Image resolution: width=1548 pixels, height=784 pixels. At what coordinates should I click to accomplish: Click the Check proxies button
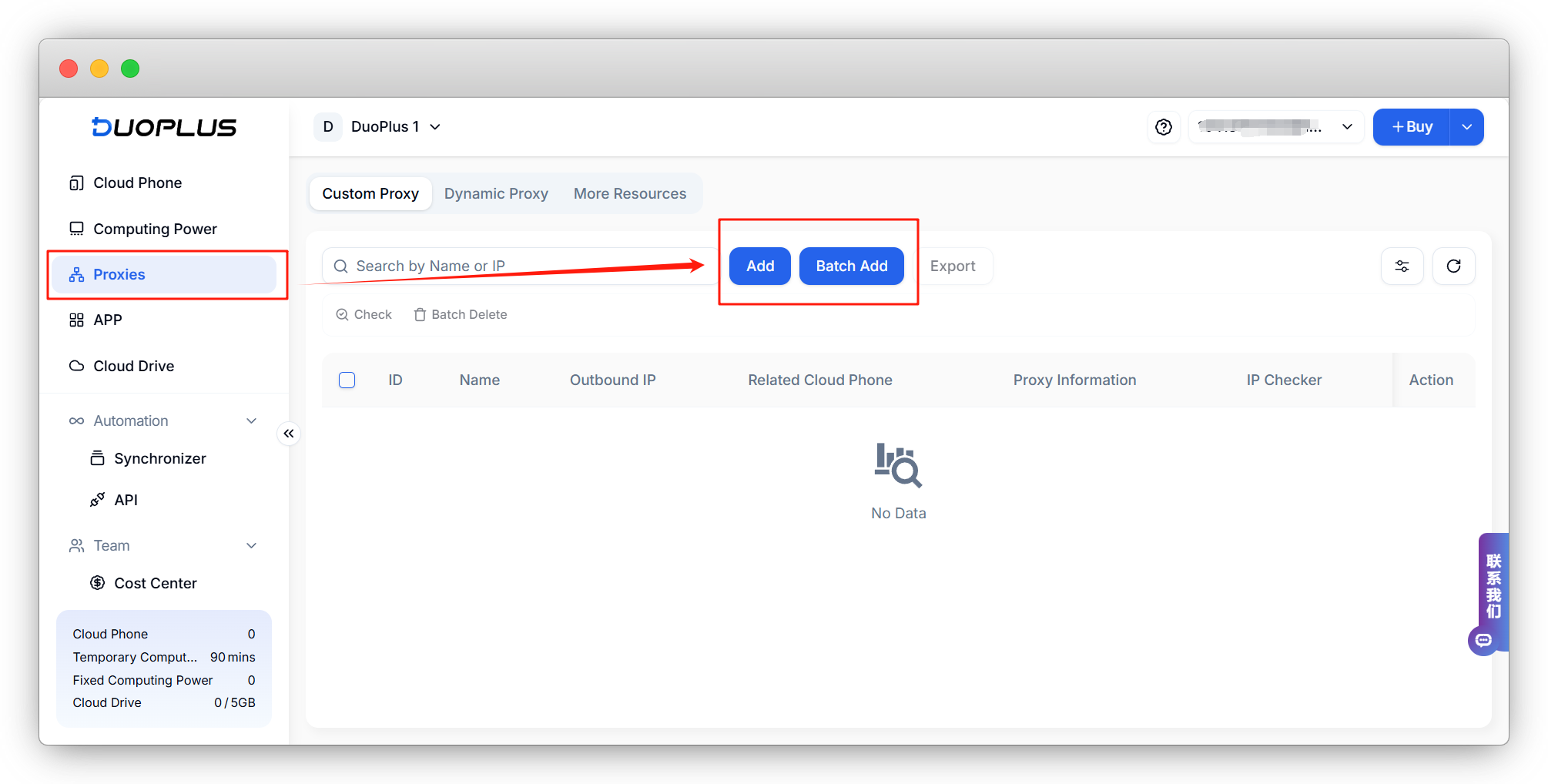click(364, 314)
